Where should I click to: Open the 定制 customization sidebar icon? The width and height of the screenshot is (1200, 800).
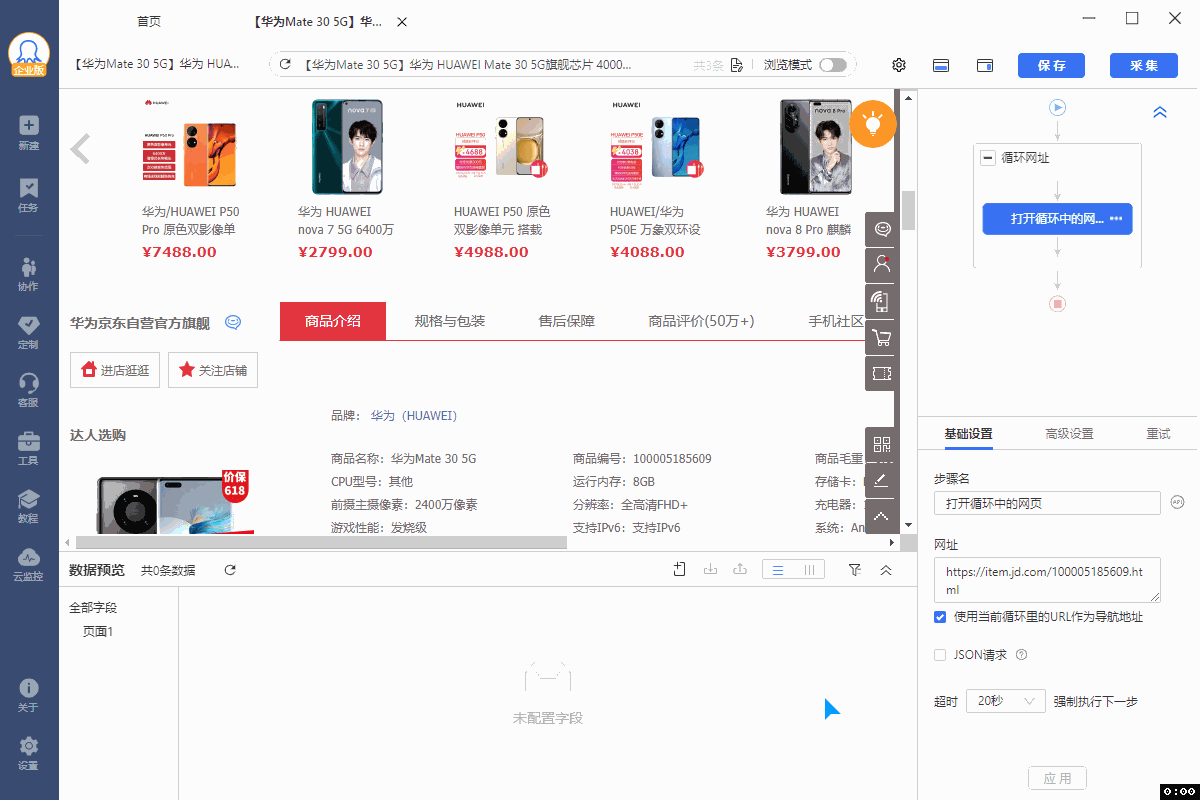point(29,332)
